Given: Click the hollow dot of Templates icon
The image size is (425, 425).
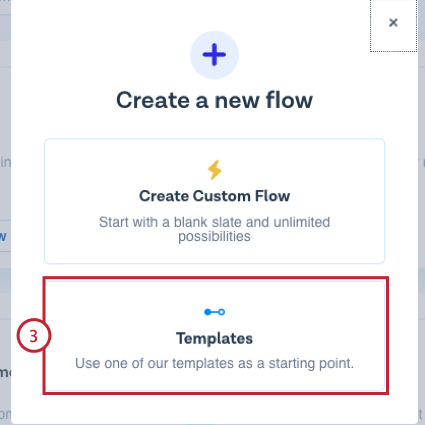Looking at the screenshot, I should (x=222, y=312).
